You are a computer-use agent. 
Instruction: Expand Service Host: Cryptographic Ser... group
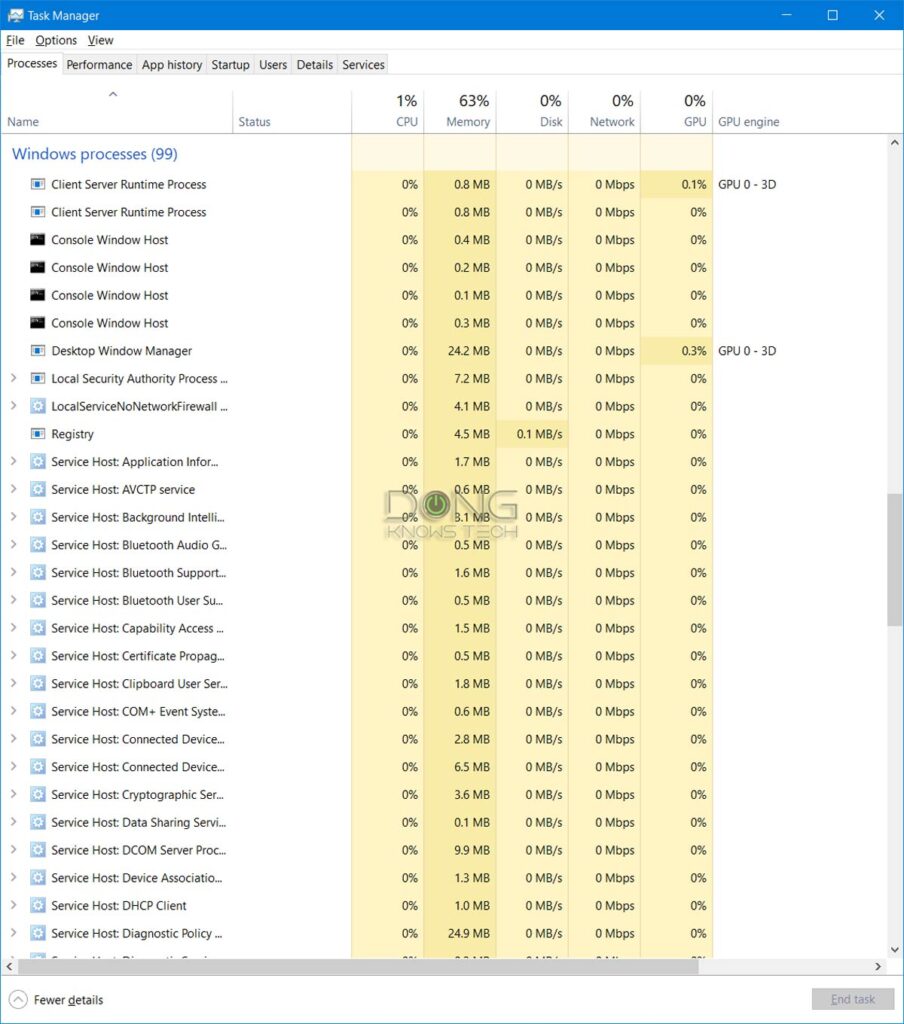(x=13, y=794)
